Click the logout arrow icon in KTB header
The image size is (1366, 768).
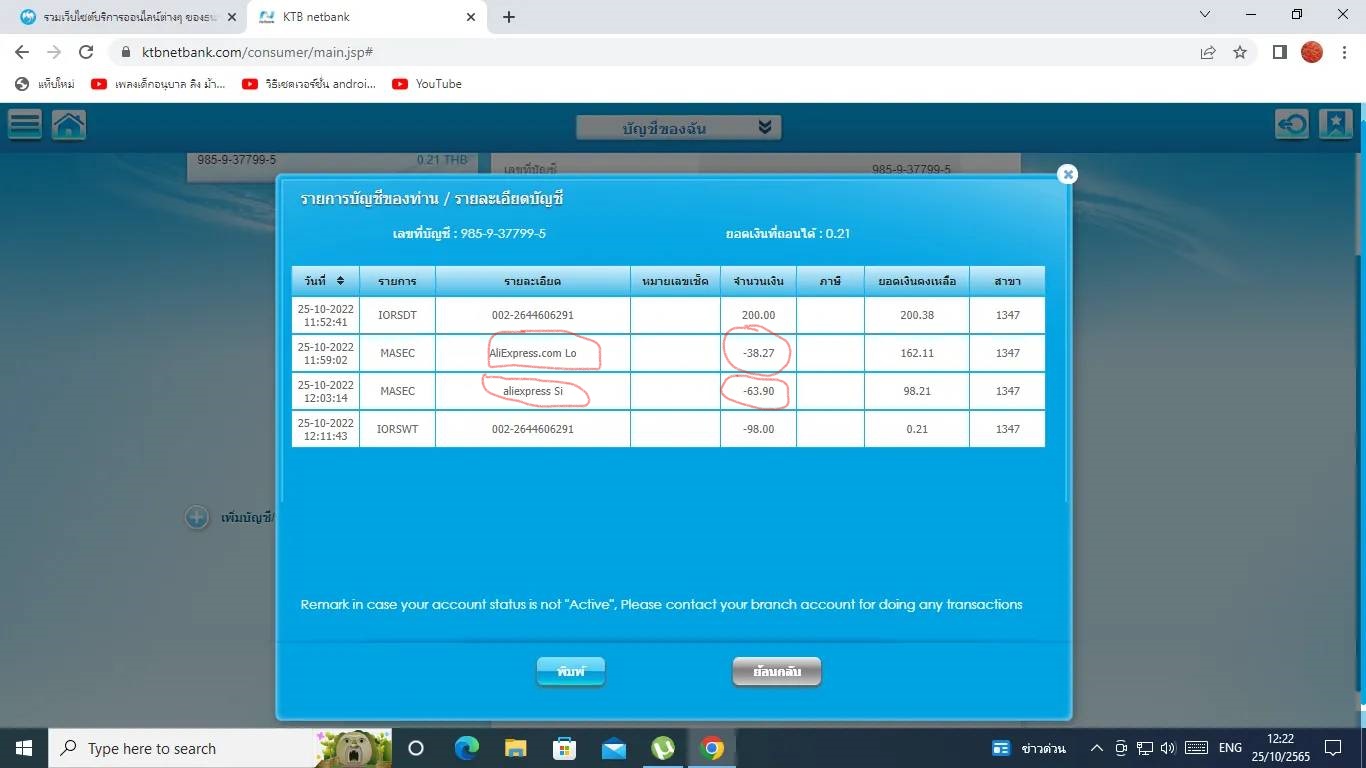[1292, 124]
